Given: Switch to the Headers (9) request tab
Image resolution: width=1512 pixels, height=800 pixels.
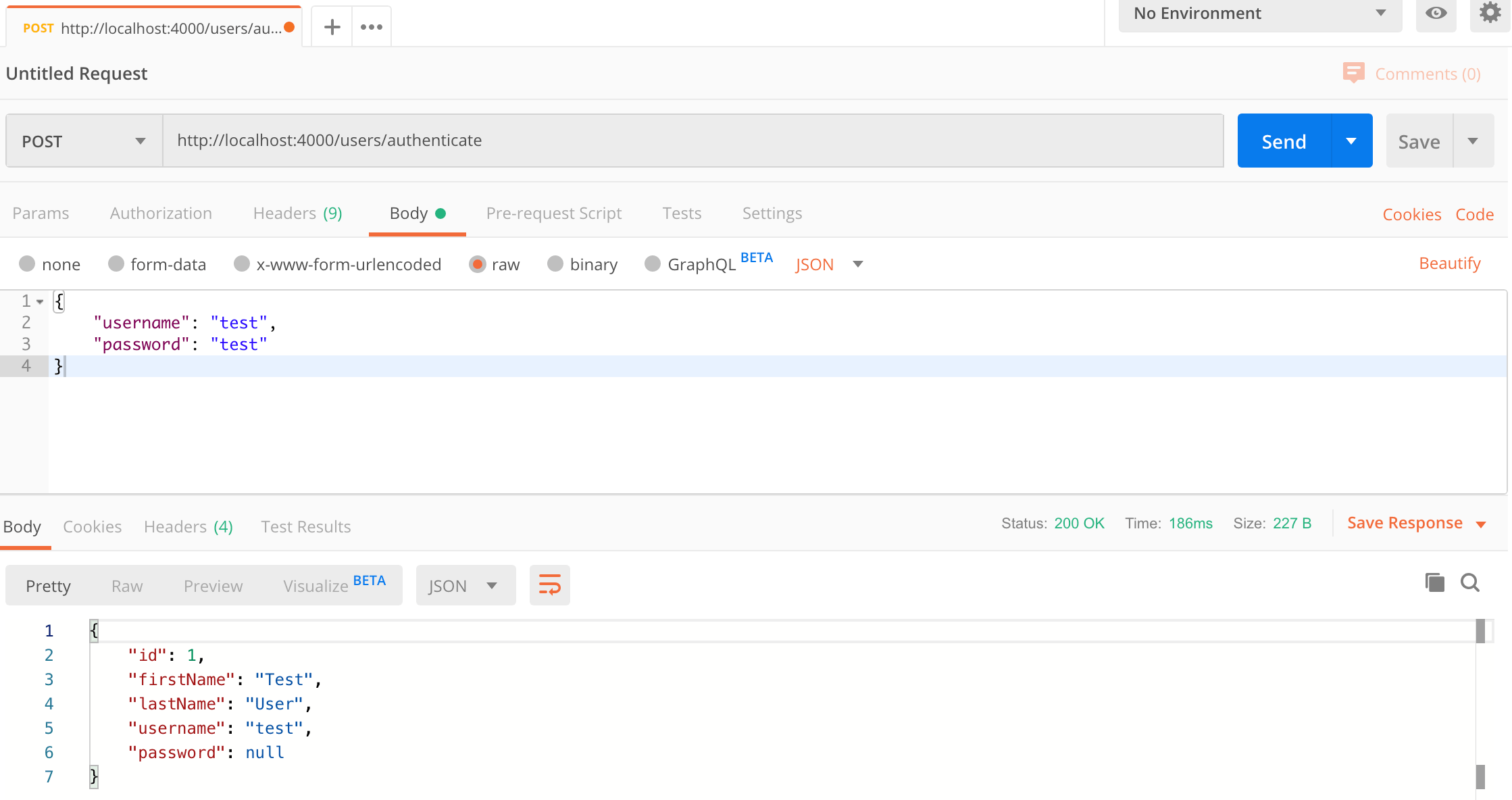Looking at the screenshot, I should pos(297,214).
